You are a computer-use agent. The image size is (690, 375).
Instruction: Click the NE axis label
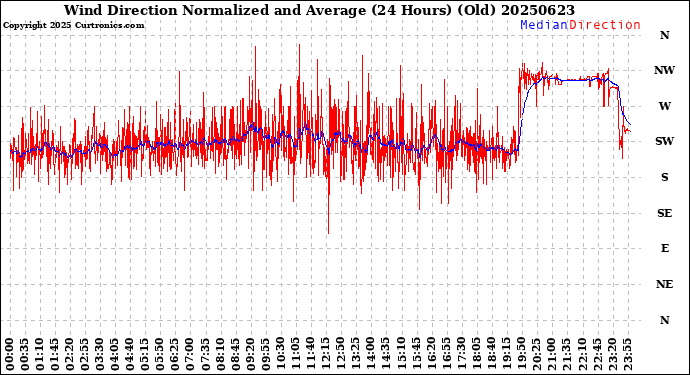664,284
